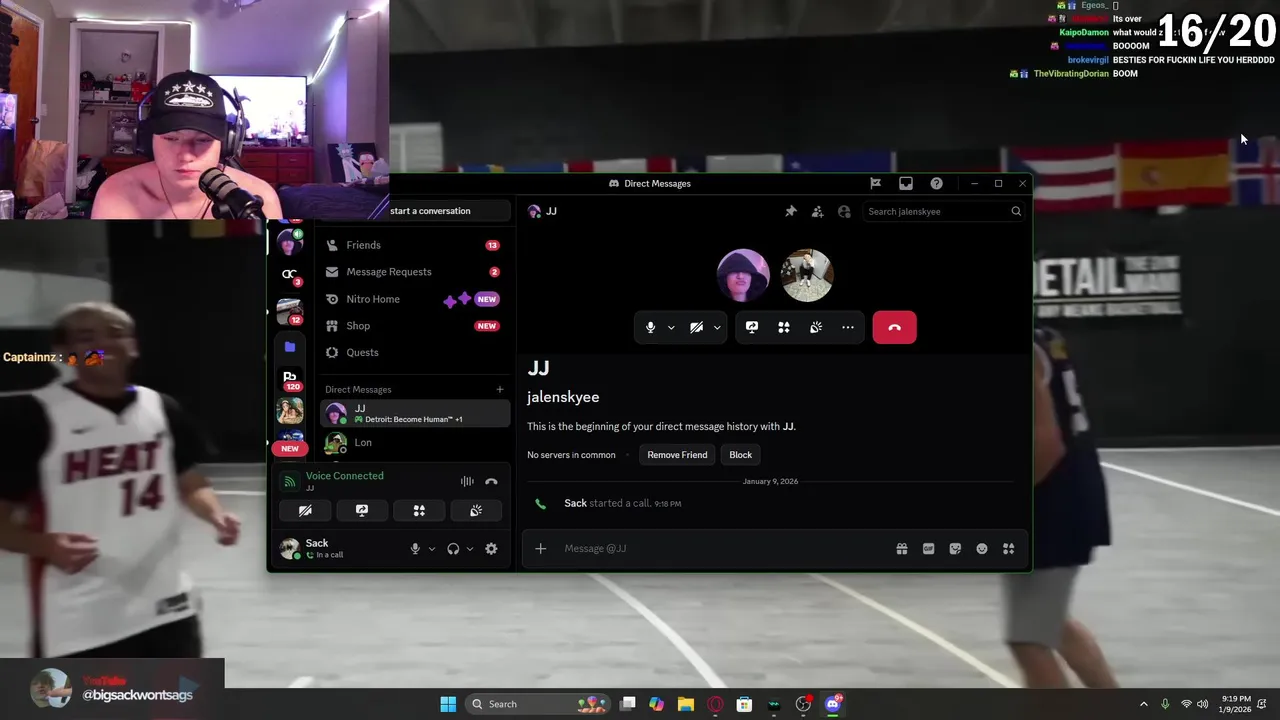Mute mic in Sack user panel
Viewport: 1280px width, 720px height.
click(415, 548)
